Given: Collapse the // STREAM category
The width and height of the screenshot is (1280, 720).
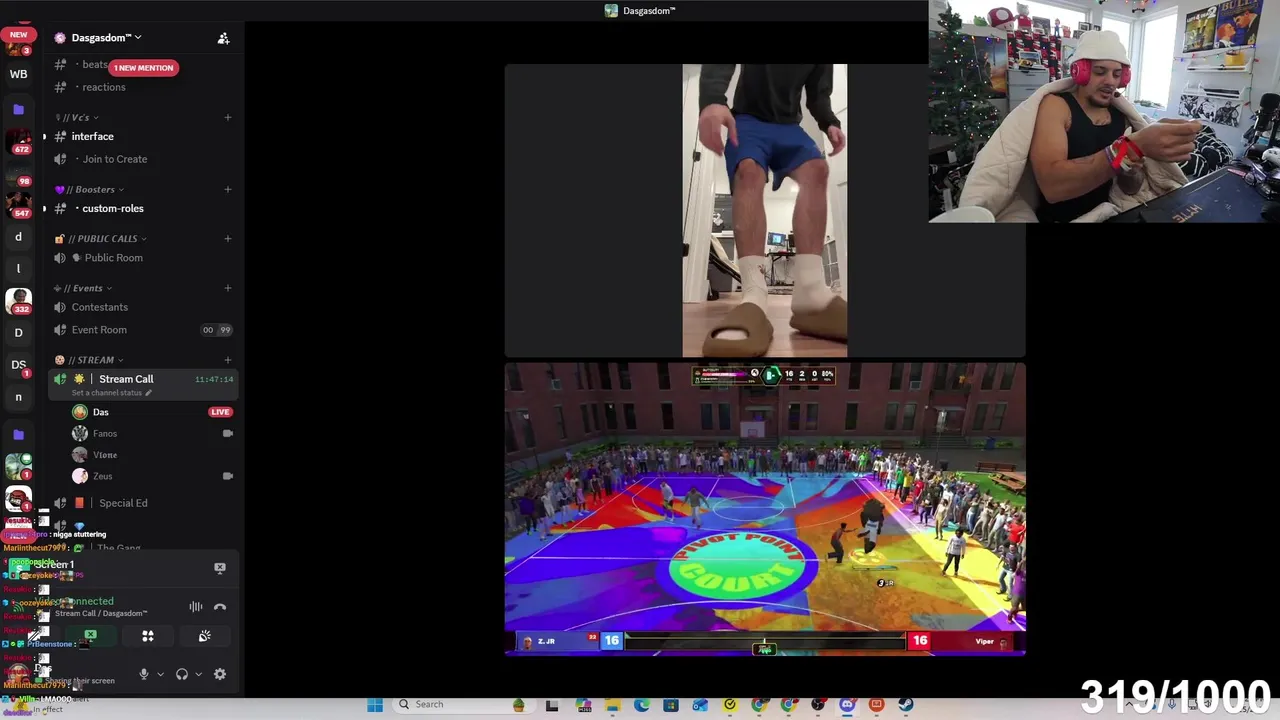Looking at the screenshot, I should pyautogui.click(x=89, y=360).
